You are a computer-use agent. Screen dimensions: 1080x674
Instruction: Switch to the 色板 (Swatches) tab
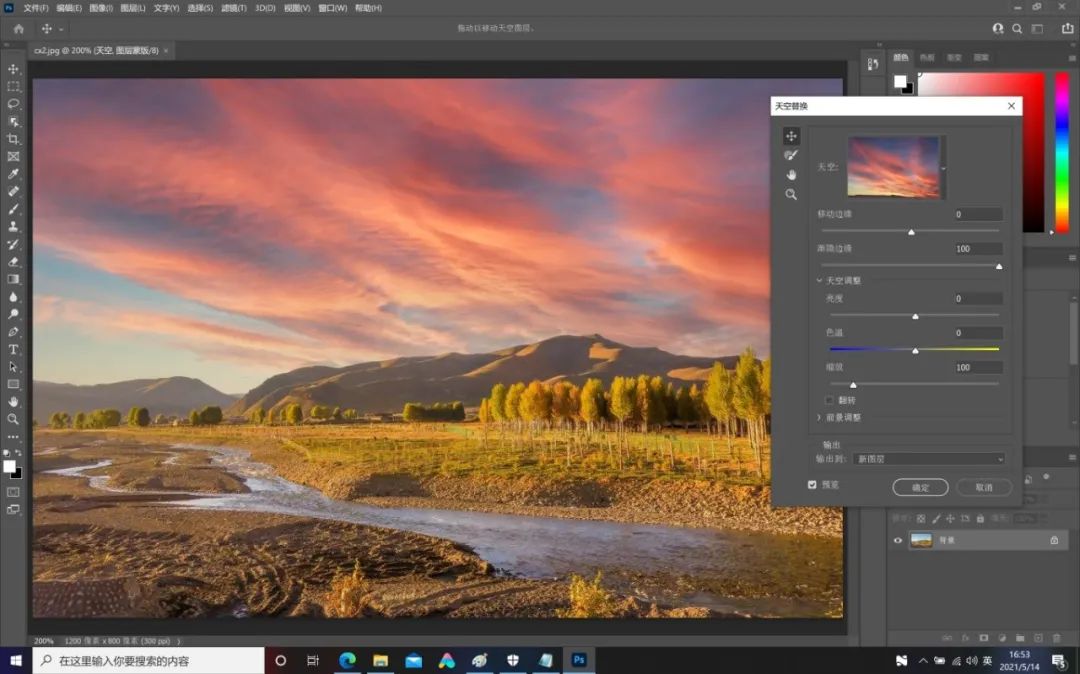coord(928,57)
